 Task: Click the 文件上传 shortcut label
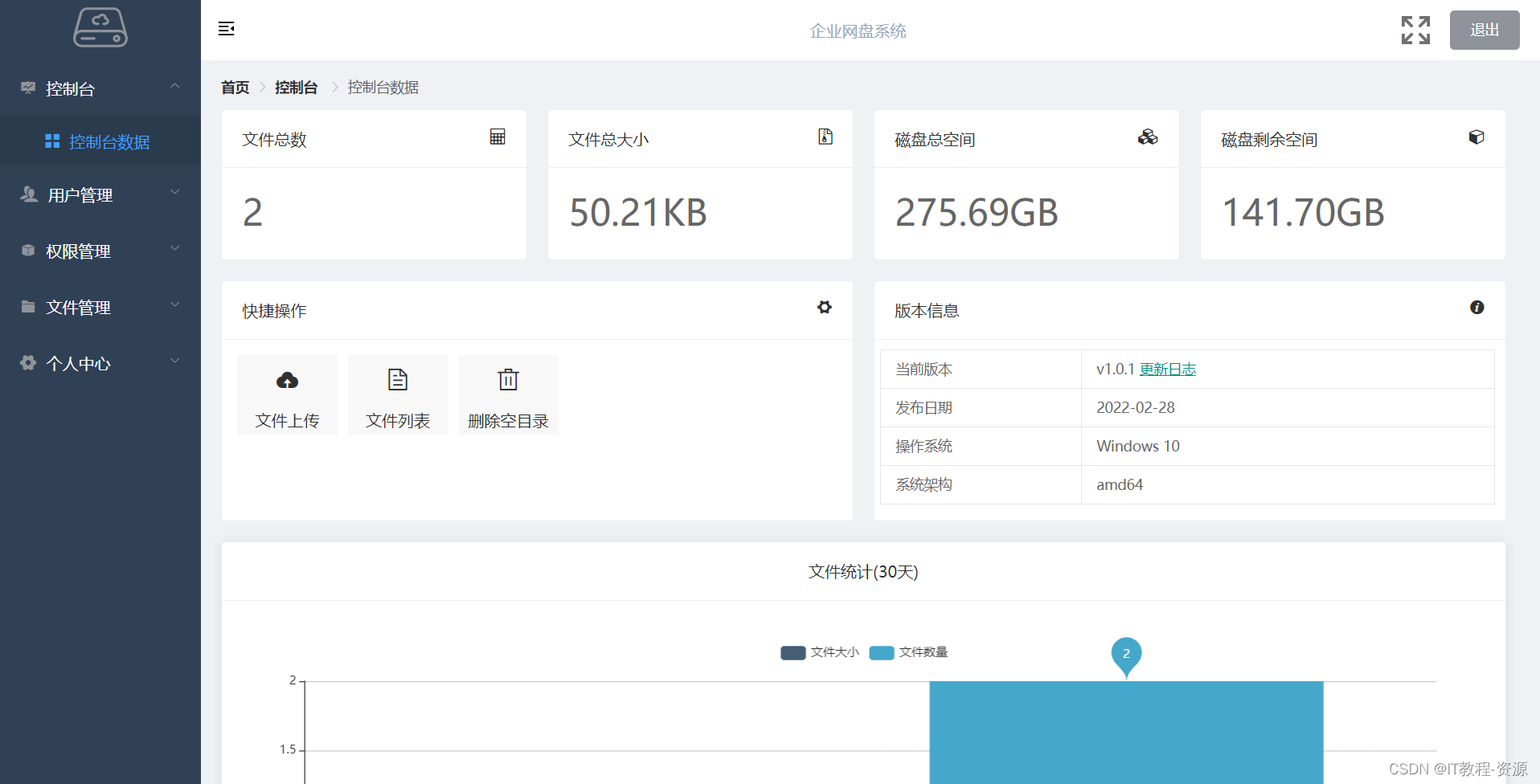click(287, 421)
